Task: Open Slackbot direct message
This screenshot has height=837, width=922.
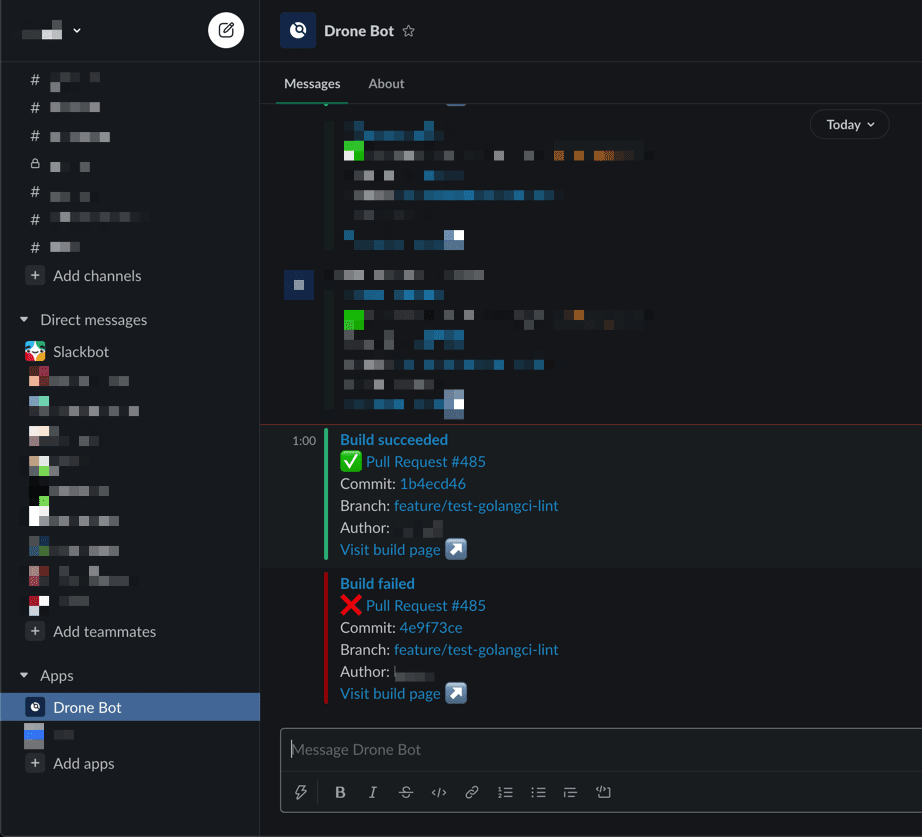Action: point(80,352)
